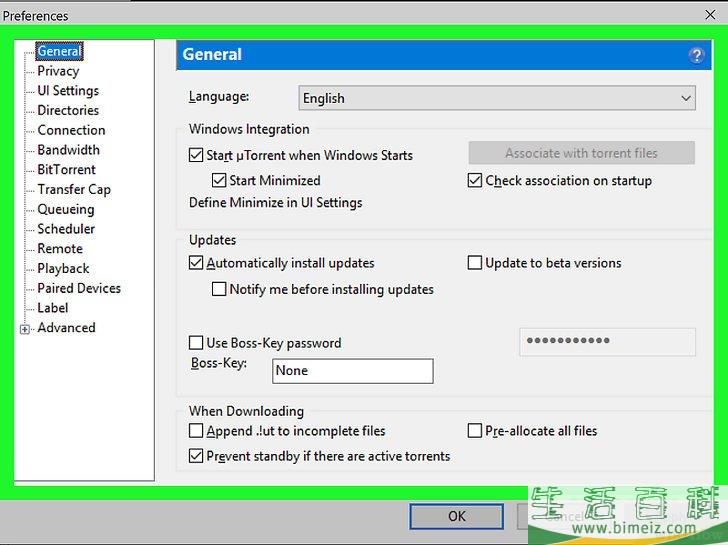Go to Connection settings
Image resolution: width=728 pixels, height=545 pixels.
(x=71, y=130)
